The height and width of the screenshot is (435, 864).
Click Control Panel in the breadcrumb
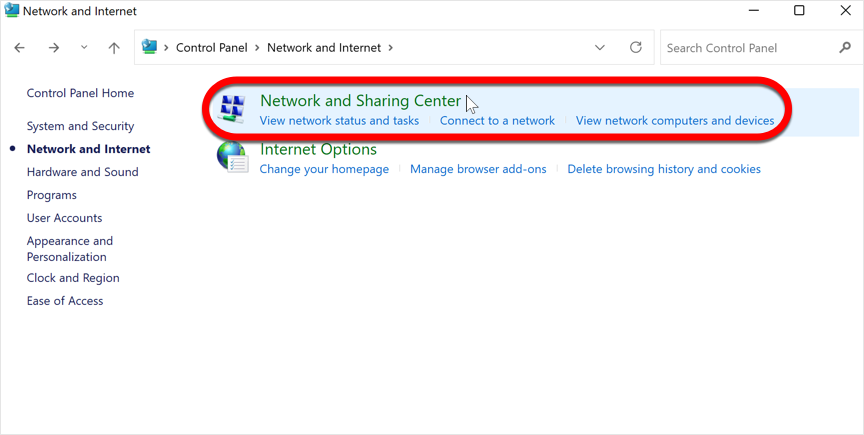pos(212,48)
